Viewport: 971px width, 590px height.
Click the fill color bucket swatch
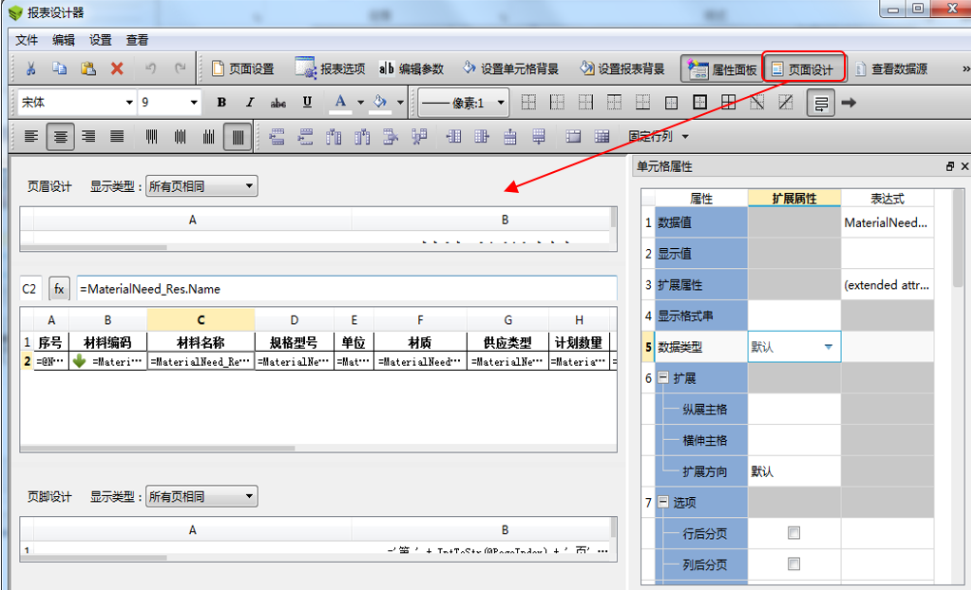click(380, 103)
